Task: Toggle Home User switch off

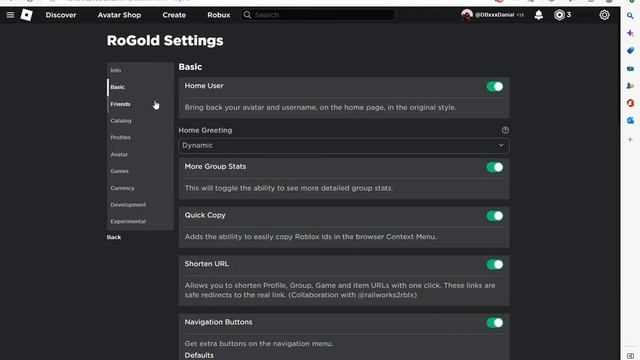Action: [x=495, y=87]
